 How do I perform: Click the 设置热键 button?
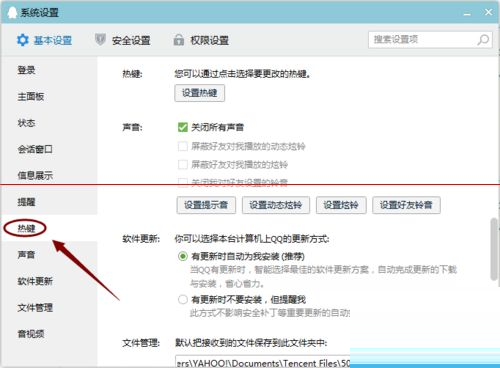(199, 93)
